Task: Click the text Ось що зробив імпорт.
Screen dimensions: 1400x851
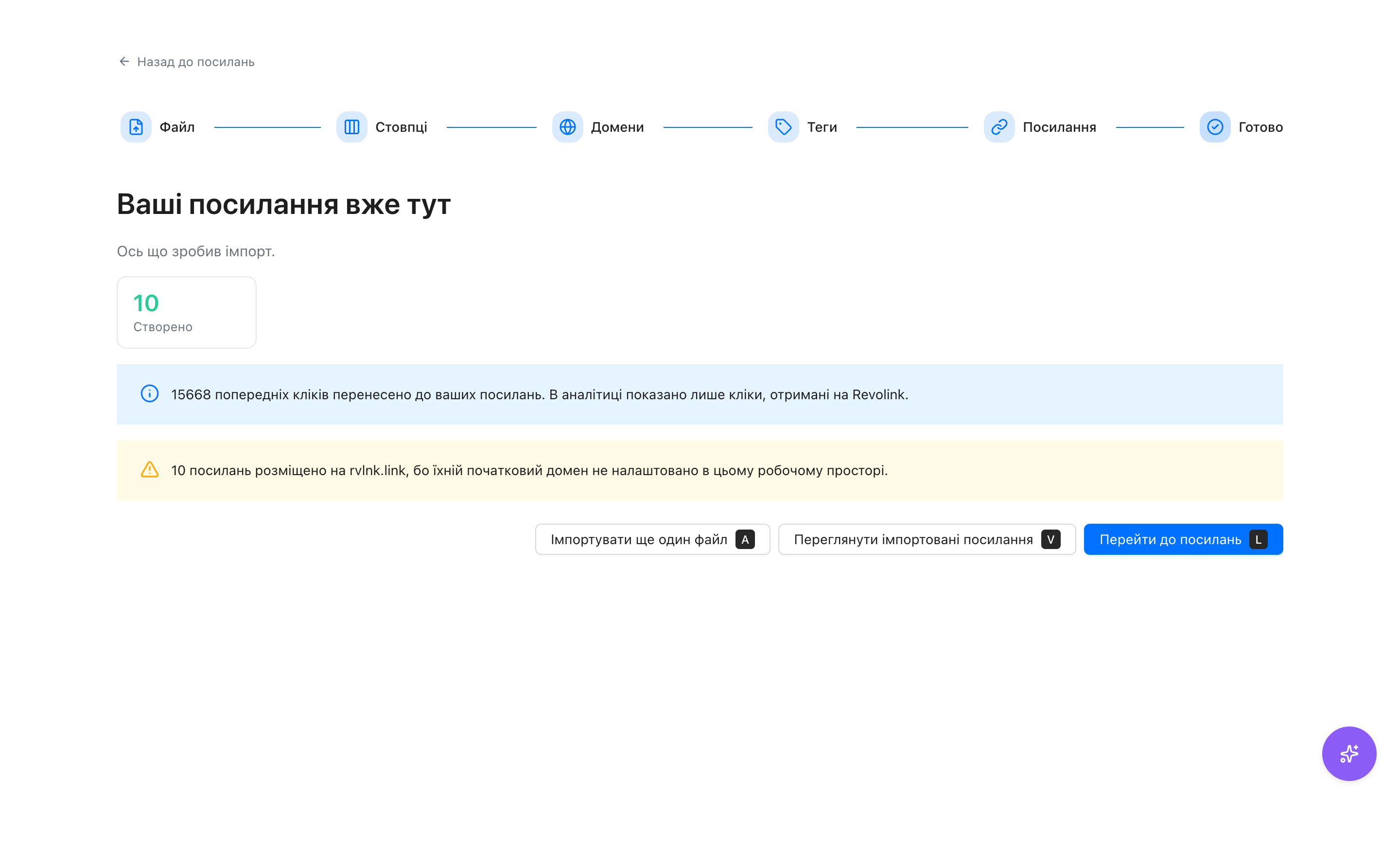Action: (x=196, y=251)
